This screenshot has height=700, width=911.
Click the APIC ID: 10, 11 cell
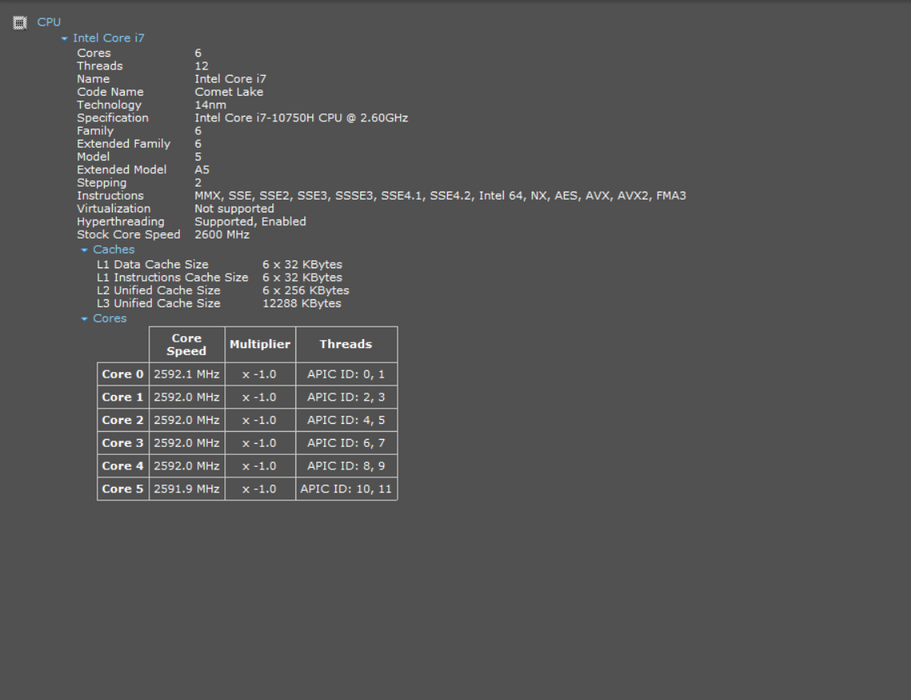[346, 489]
